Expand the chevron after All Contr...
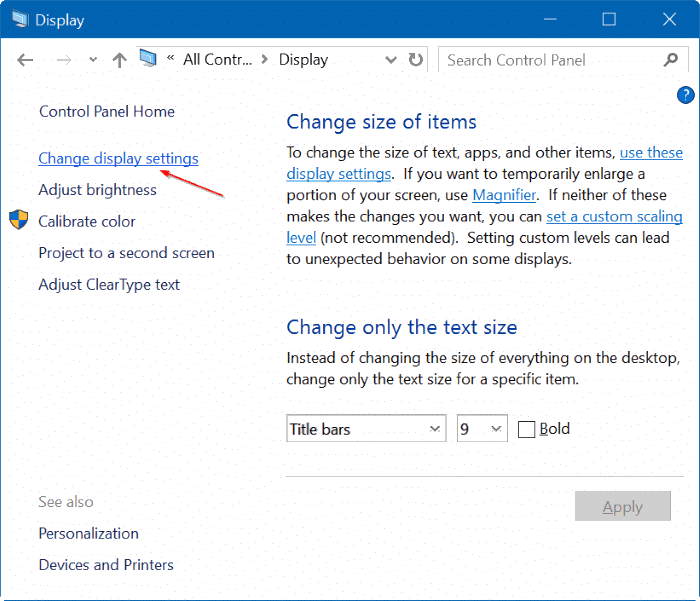The height and width of the screenshot is (601, 700). [x=265, y=59]
